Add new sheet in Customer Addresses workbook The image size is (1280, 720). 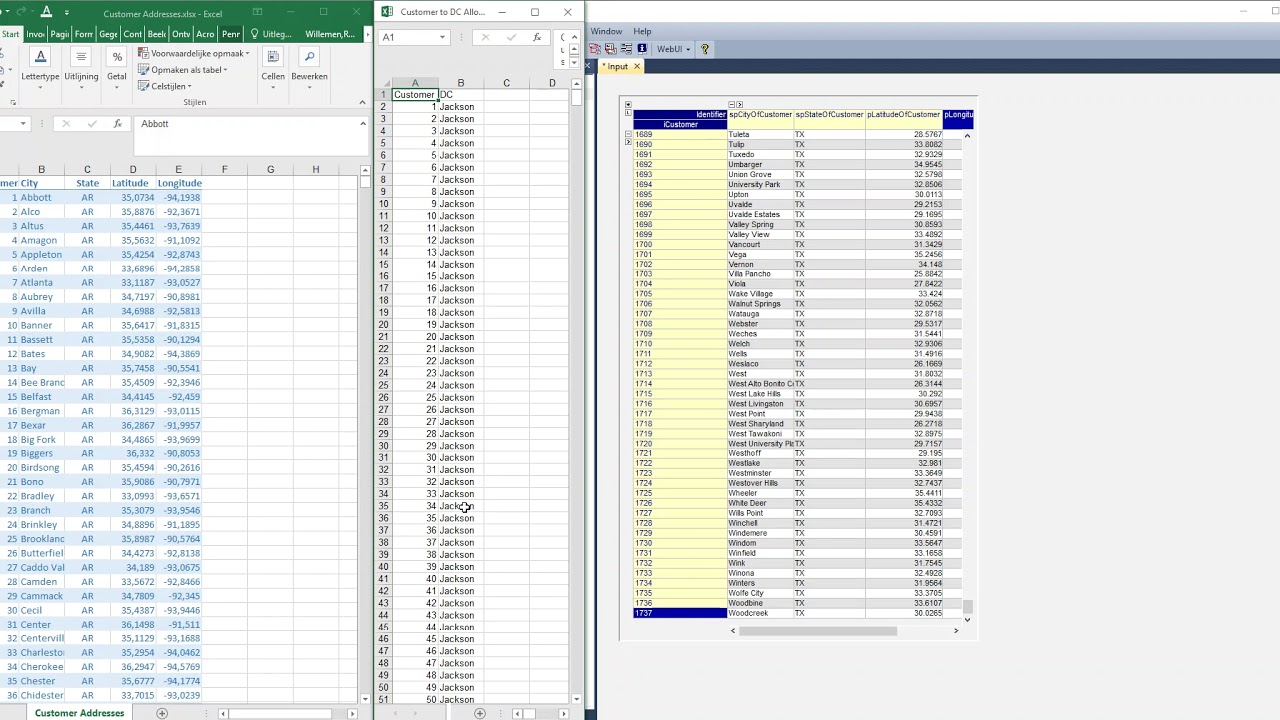point(162,713)
